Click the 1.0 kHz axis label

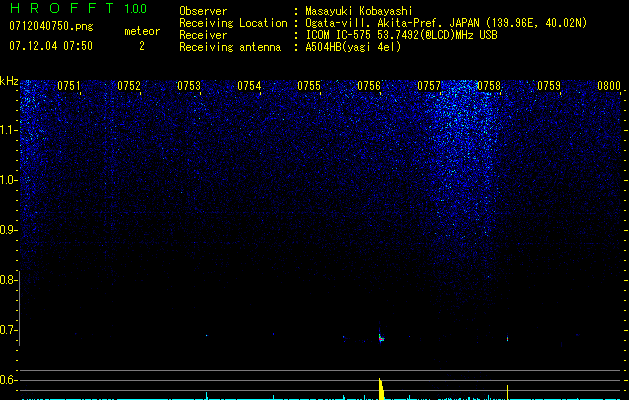(x=8, y=180)
